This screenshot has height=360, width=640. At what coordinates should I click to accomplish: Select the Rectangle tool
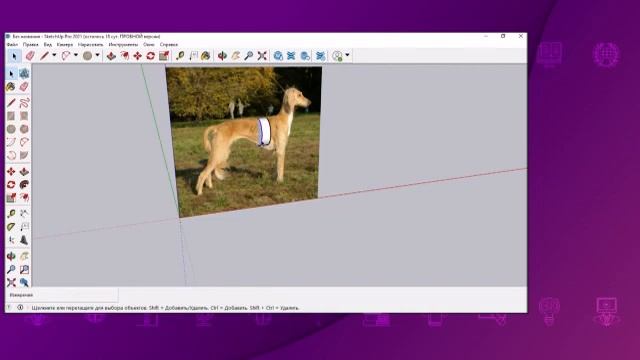[x=11, y=116]
